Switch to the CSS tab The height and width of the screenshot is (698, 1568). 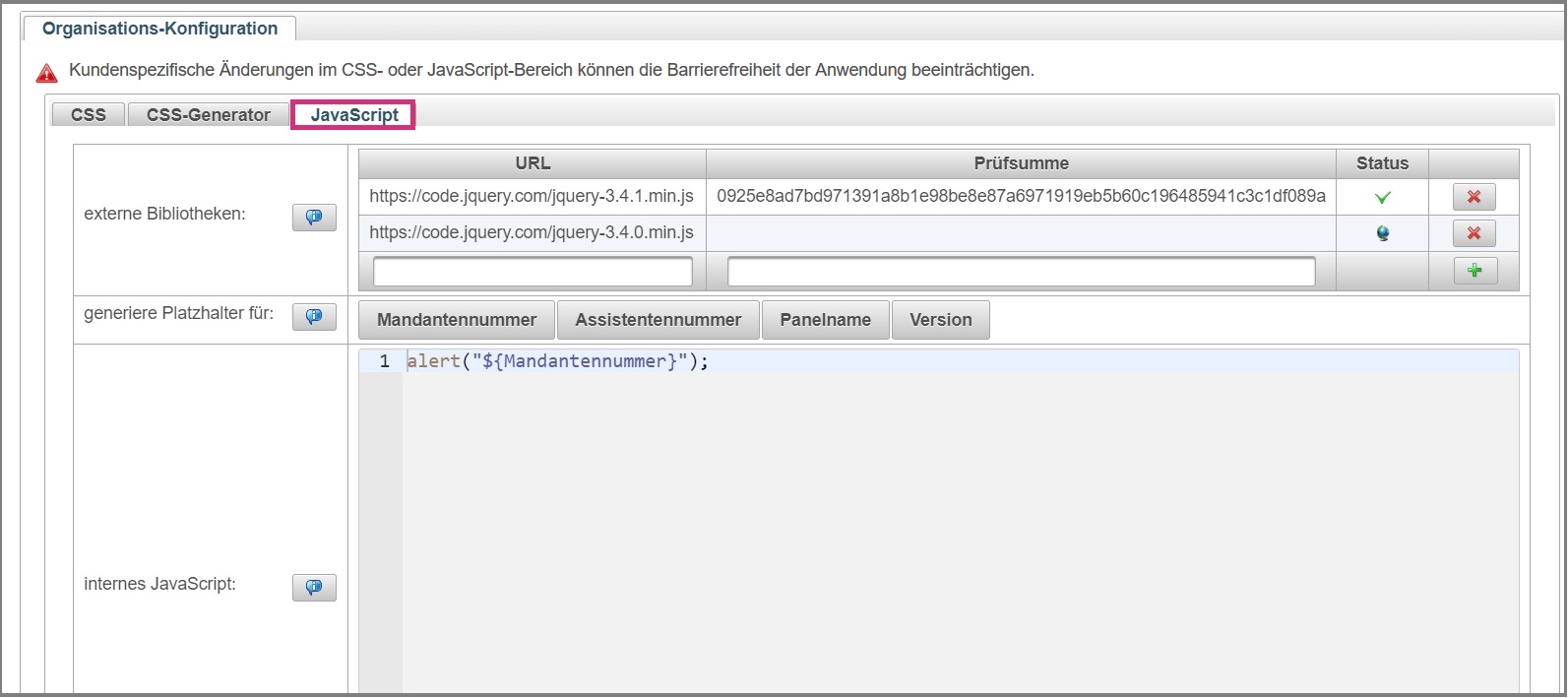pyautogui.click(x=88, y=115)
